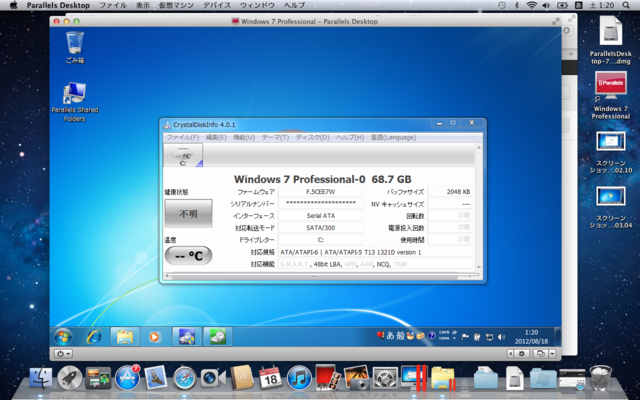Image resolution: width=640 pixels, height=400 pixels.
Task: Open the Apple menu
Action: pyautogui.click(x=14, y=5)
